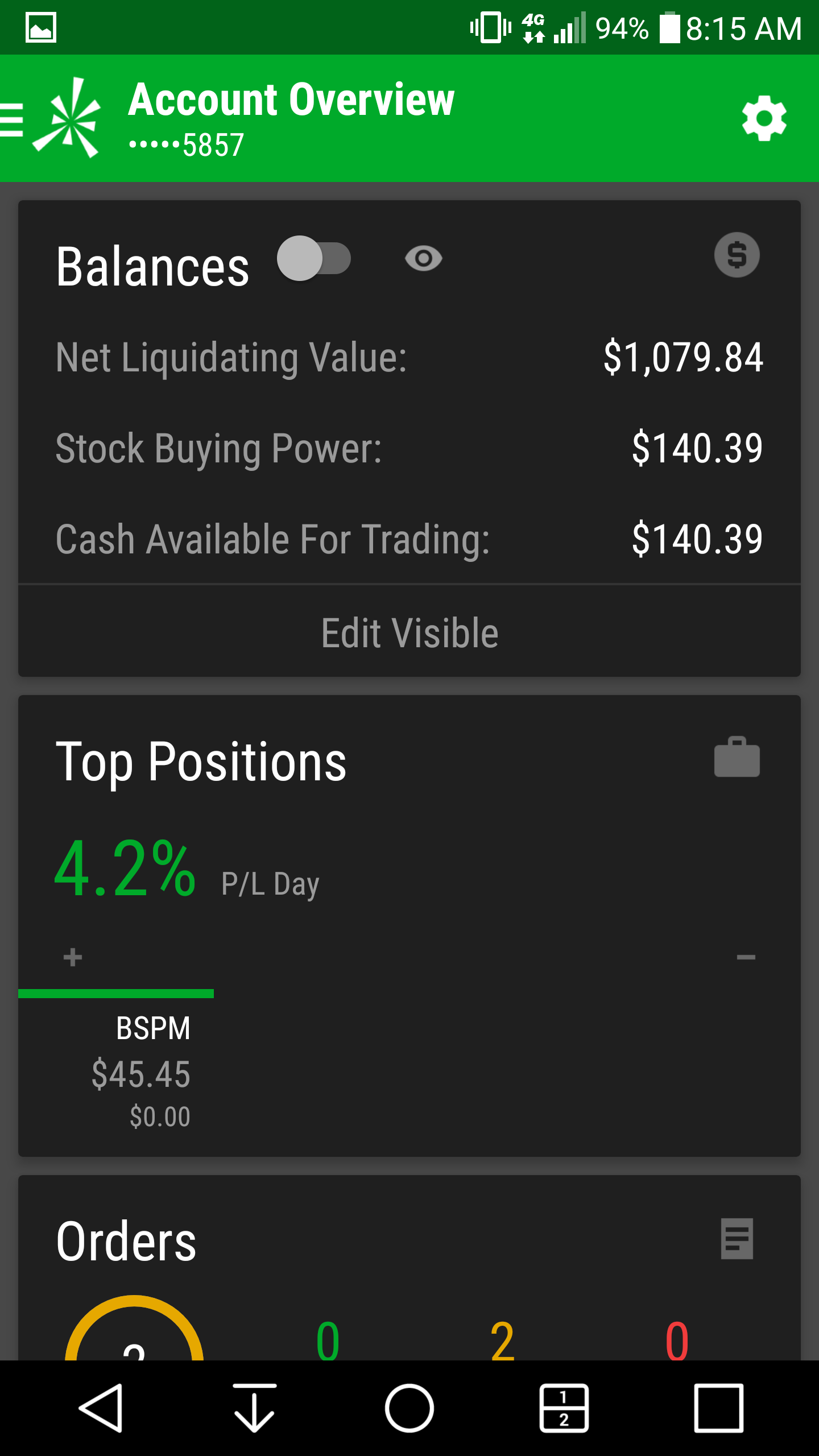819x1456 pixels.
Task: Open positions via the briefcase icon
Action: pyautogui.click(x=737, y=757)
